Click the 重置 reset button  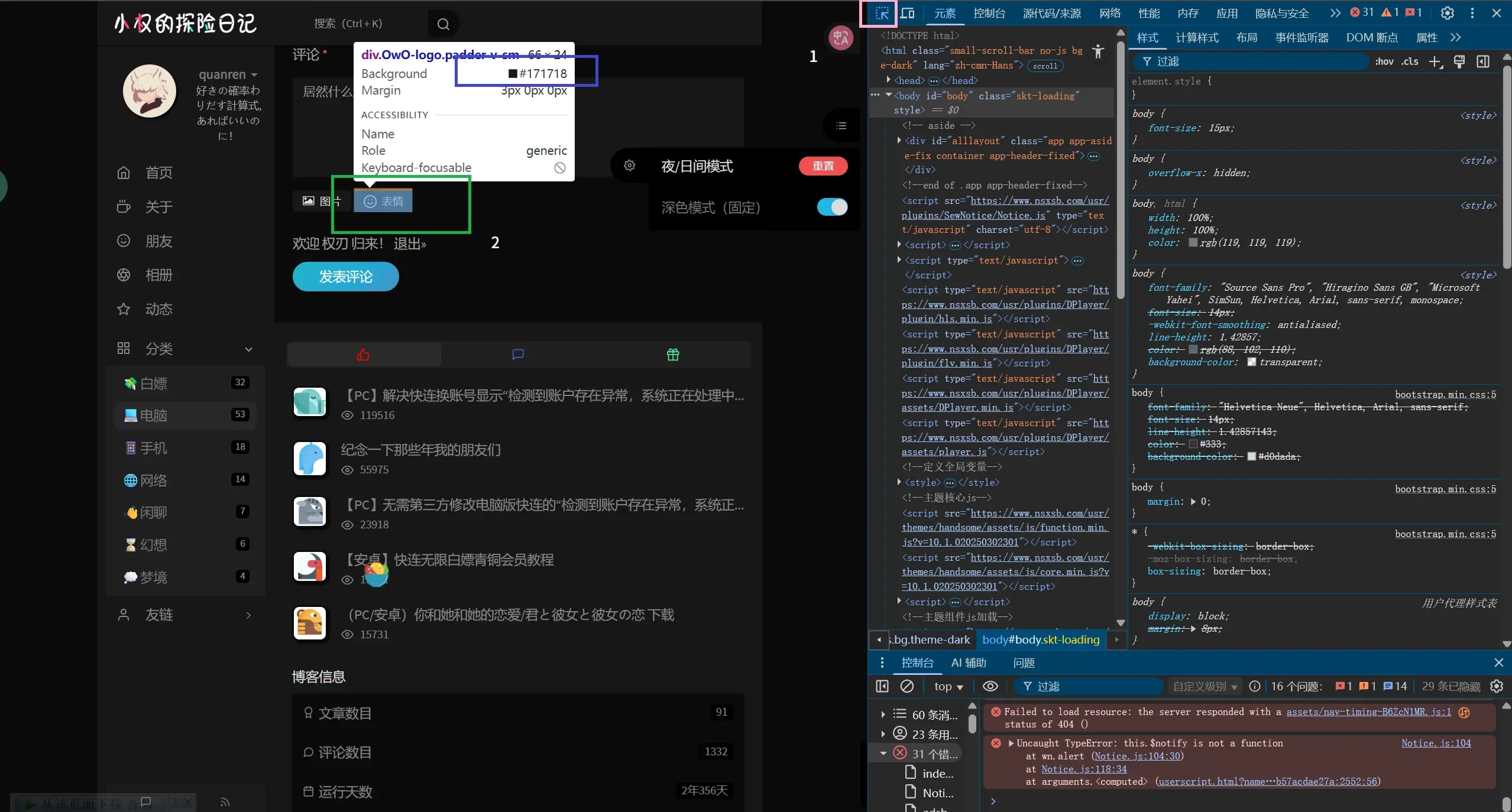coord(823,166)
